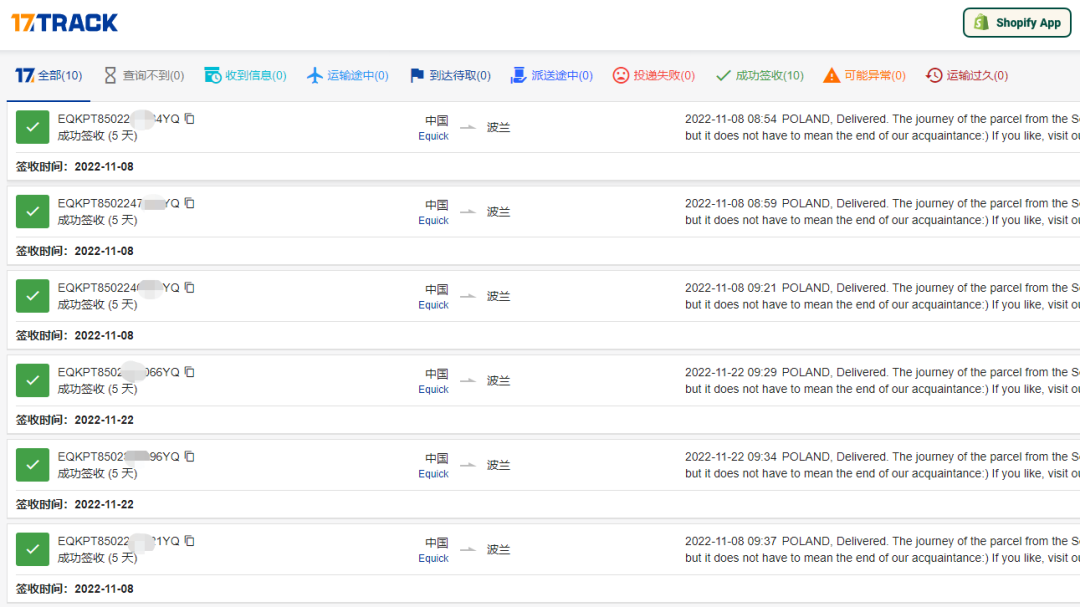View the 运输过久(0) tab
Viewport: 1080px width, 607px height.
pos(967,75)
